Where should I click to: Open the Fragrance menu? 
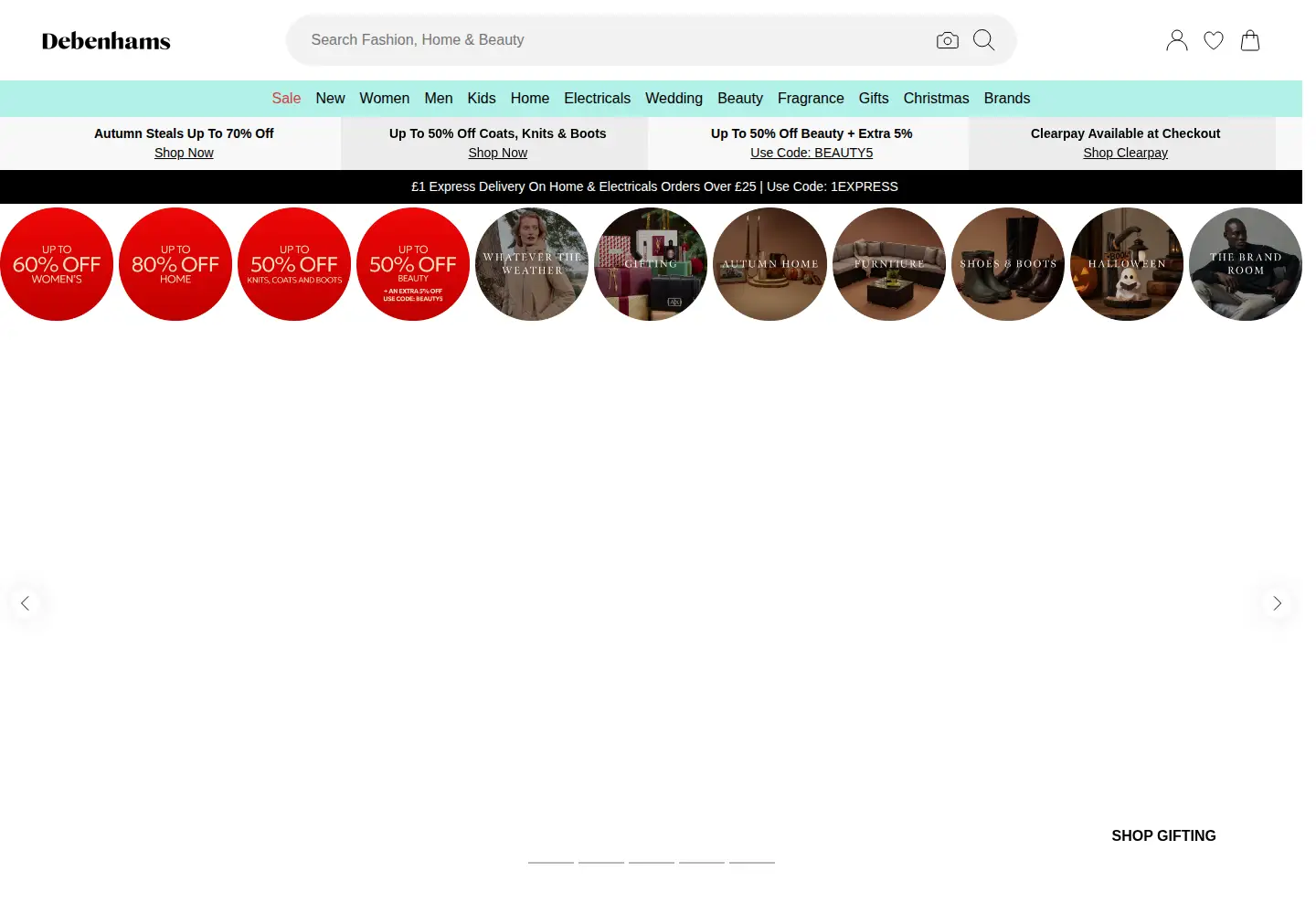[x=811, y=99]
